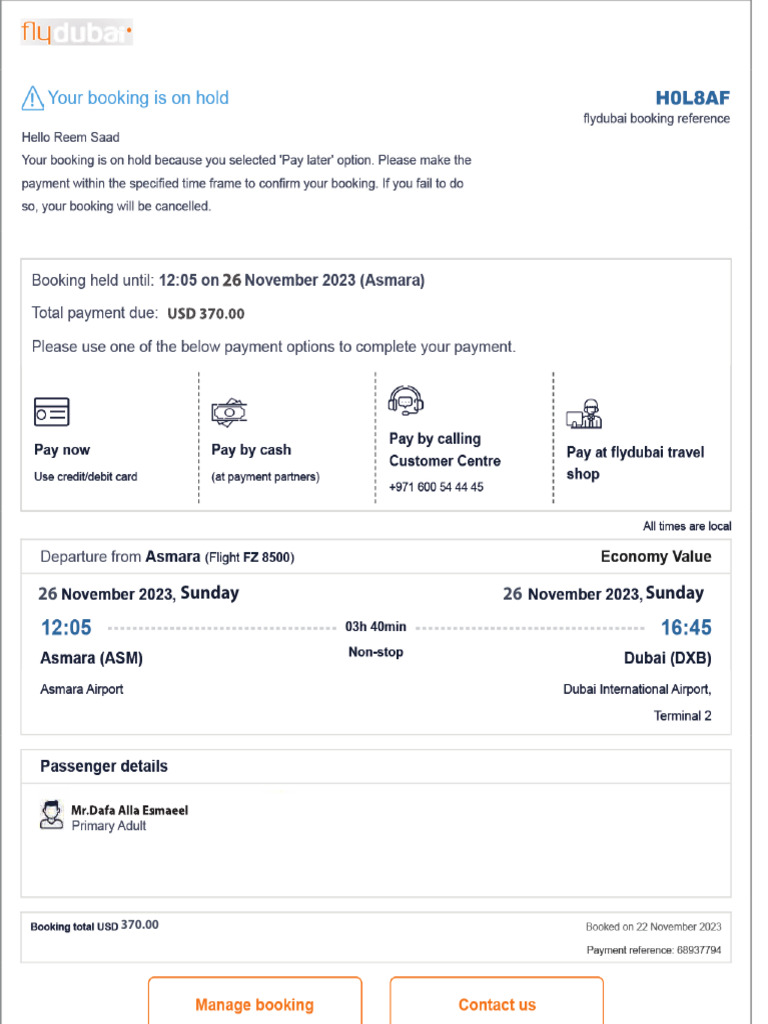Click the Contact us button
Screen dimensions: 768x1024
coord(497,1002)
